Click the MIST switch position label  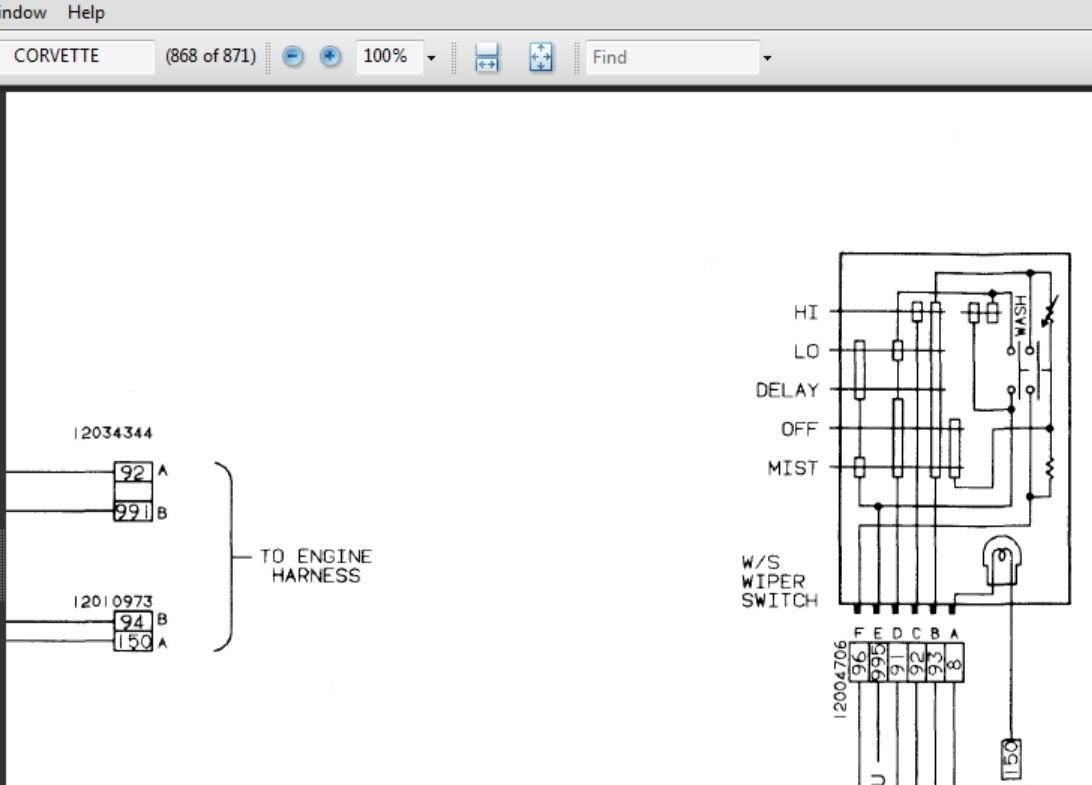pos(793,468)
